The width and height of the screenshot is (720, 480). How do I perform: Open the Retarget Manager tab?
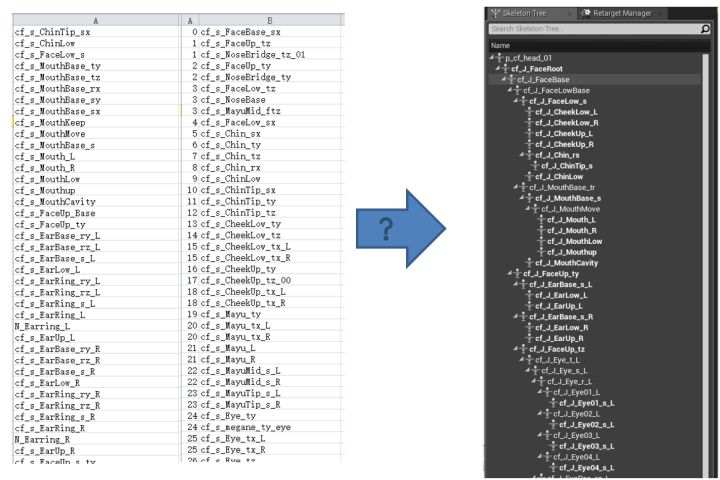pos(622,13)
